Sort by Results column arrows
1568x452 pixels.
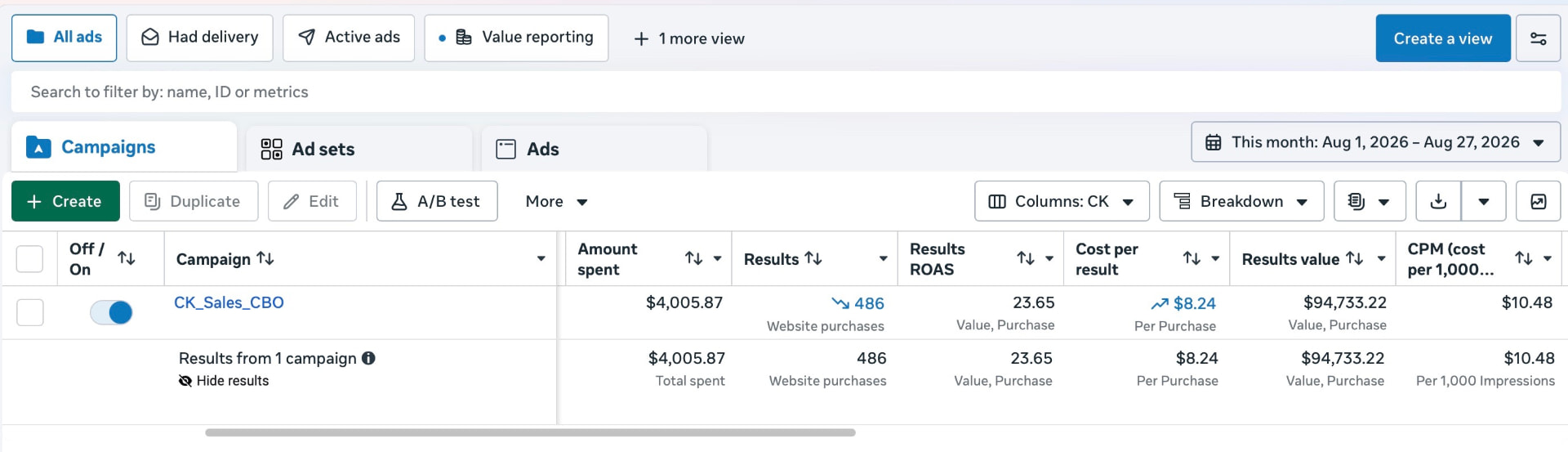813,258
